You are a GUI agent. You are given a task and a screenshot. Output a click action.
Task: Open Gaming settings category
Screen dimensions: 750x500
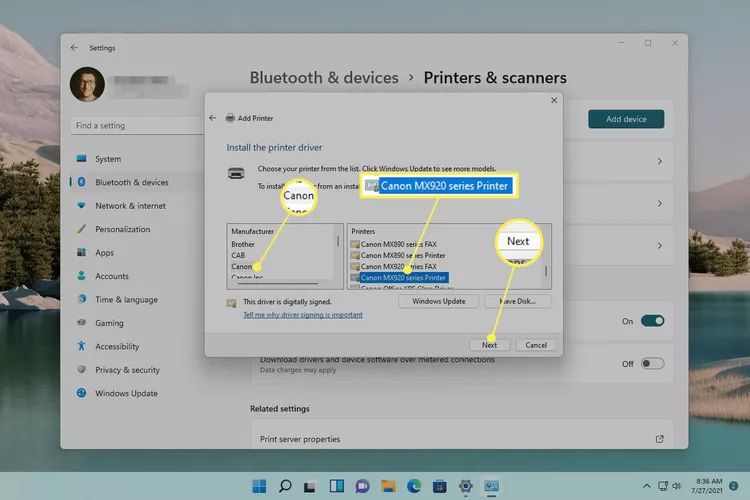109,323
